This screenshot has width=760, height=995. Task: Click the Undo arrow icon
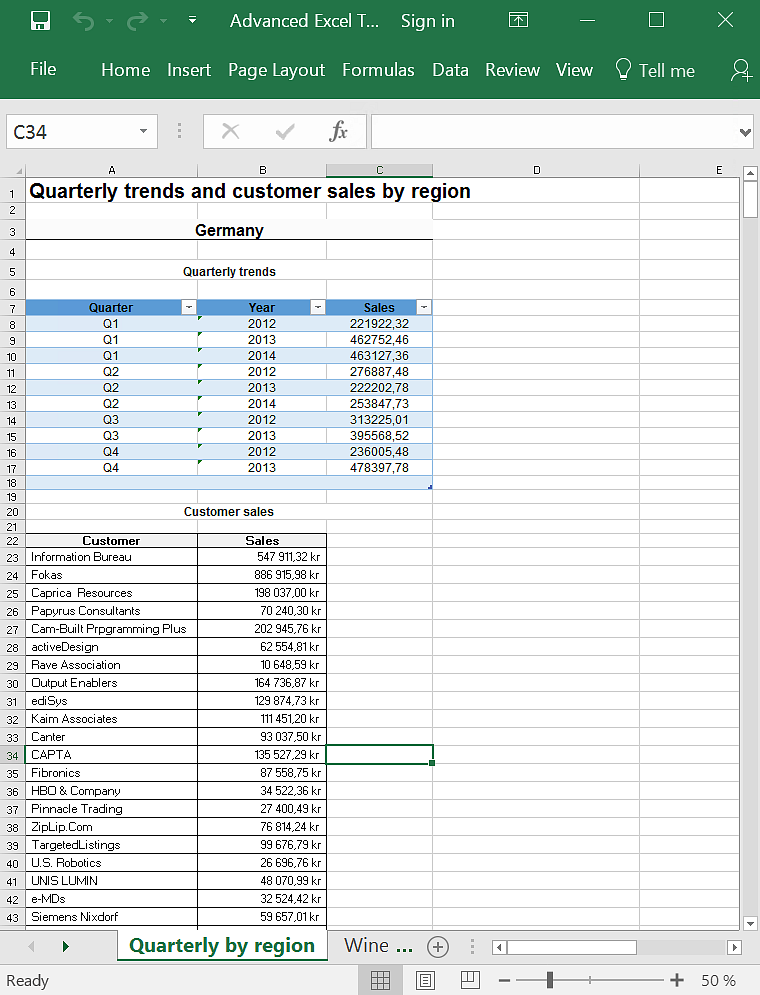click(x=84, y=21)
